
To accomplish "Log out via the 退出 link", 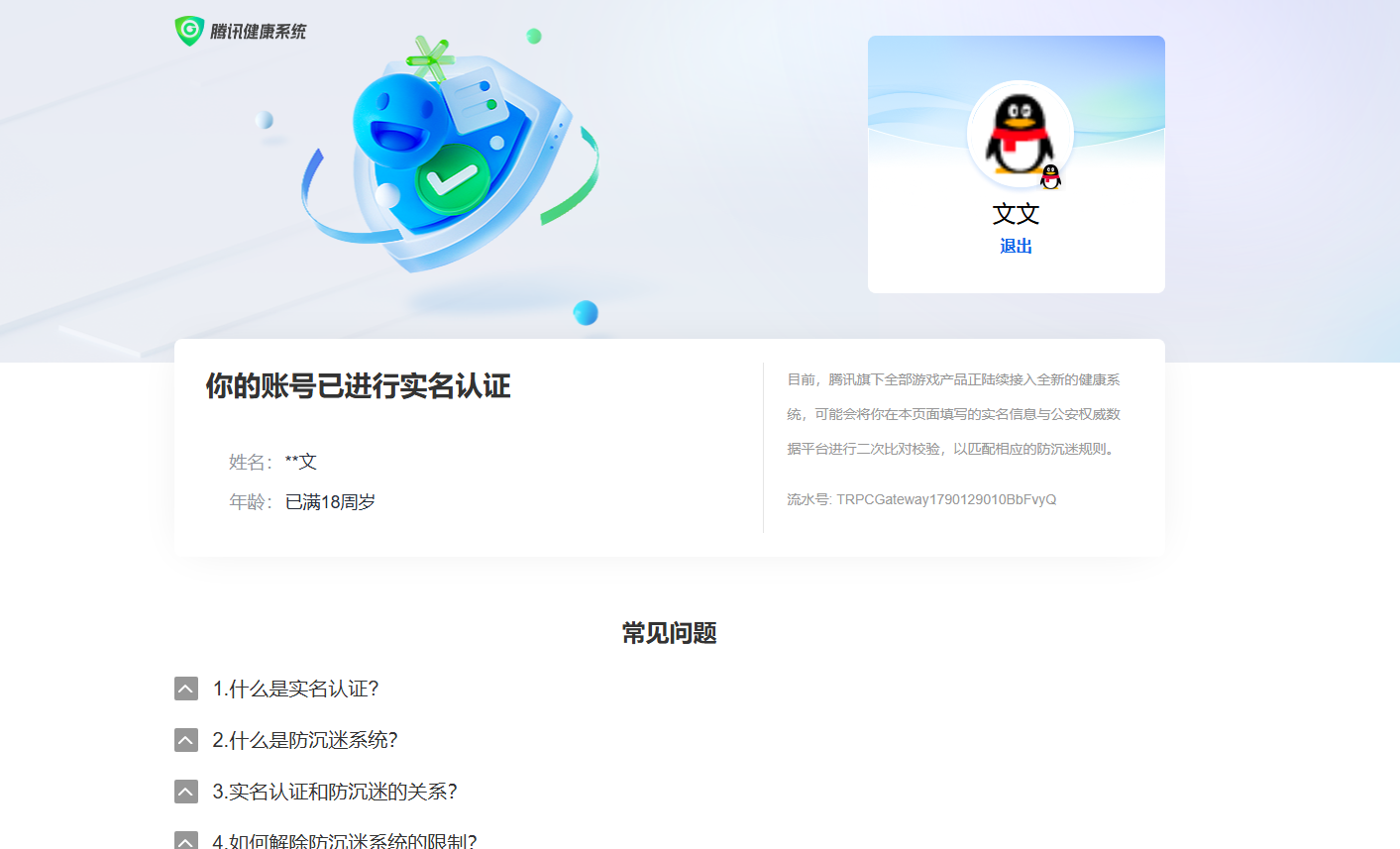I will 1016,246.
